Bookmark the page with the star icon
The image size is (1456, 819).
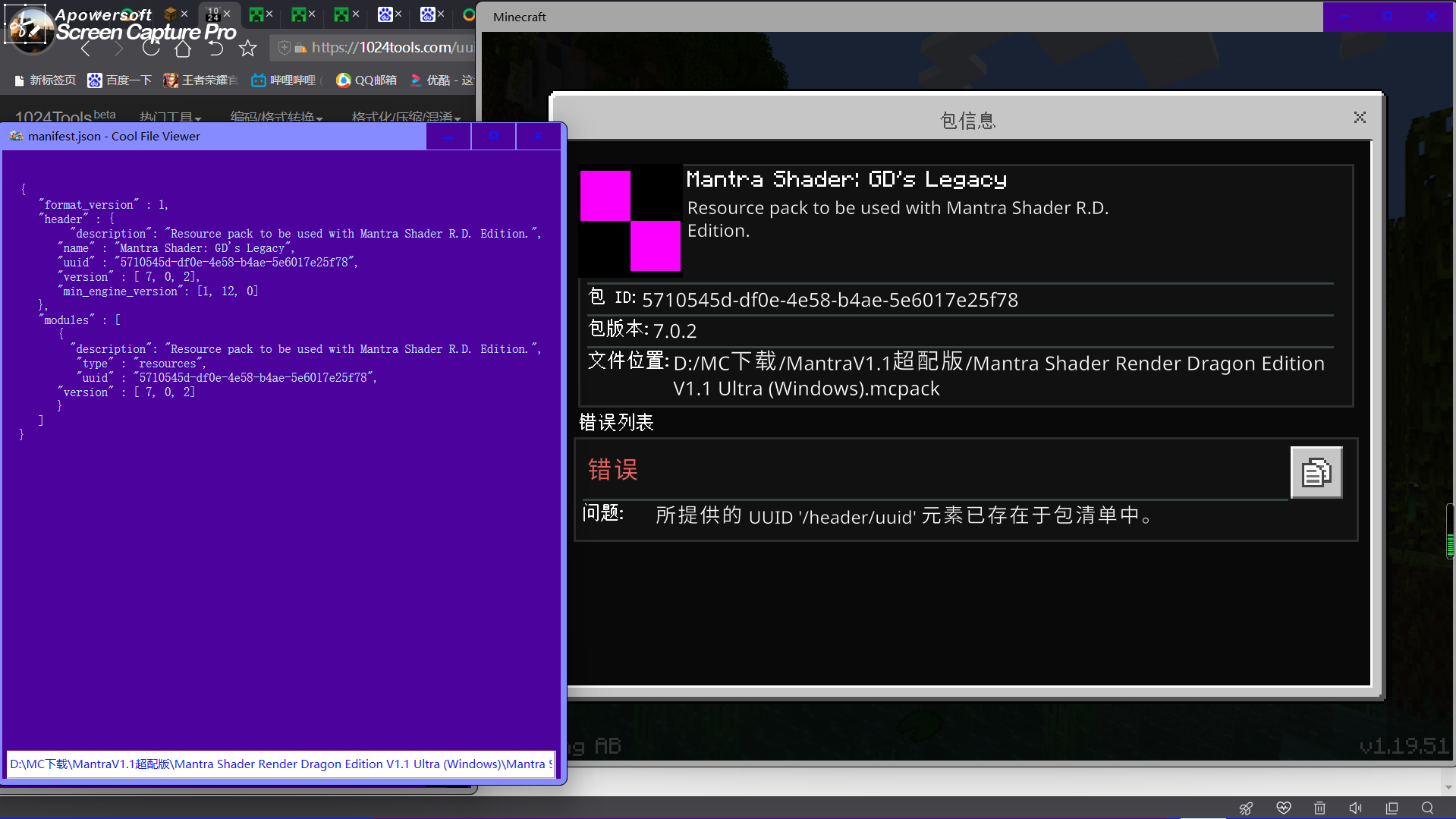tap(248, 49)
